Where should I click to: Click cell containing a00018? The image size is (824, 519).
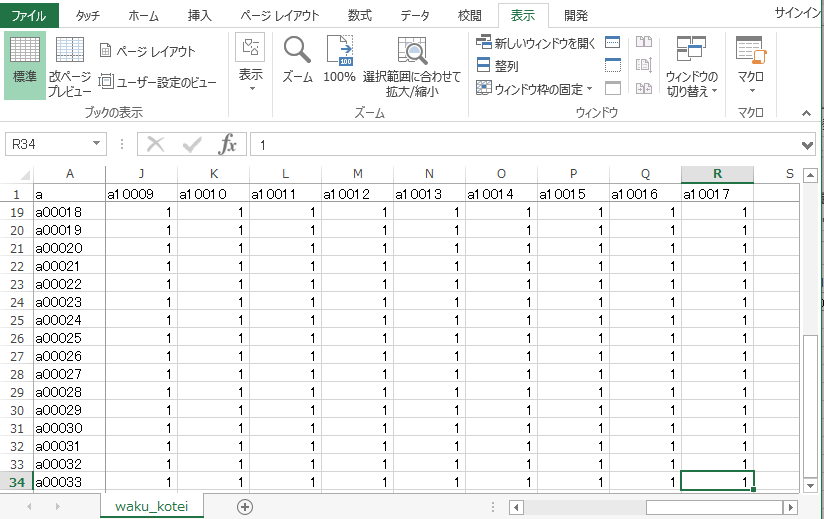pos(69,212)
